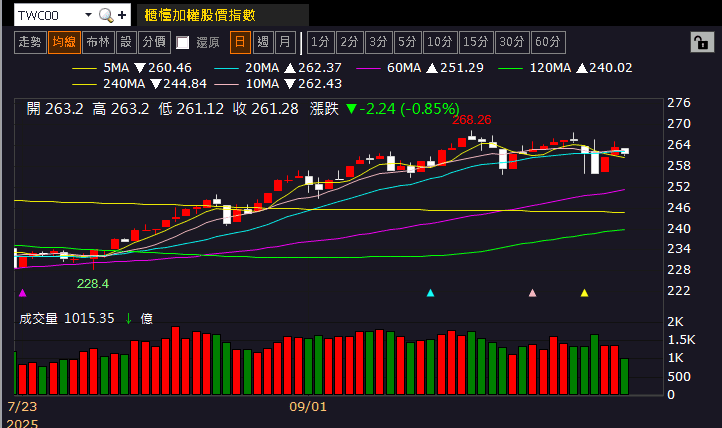Viewport: 722px width, 428px height.
Task: Switch to 3分 interval
Action: (379, 42)
